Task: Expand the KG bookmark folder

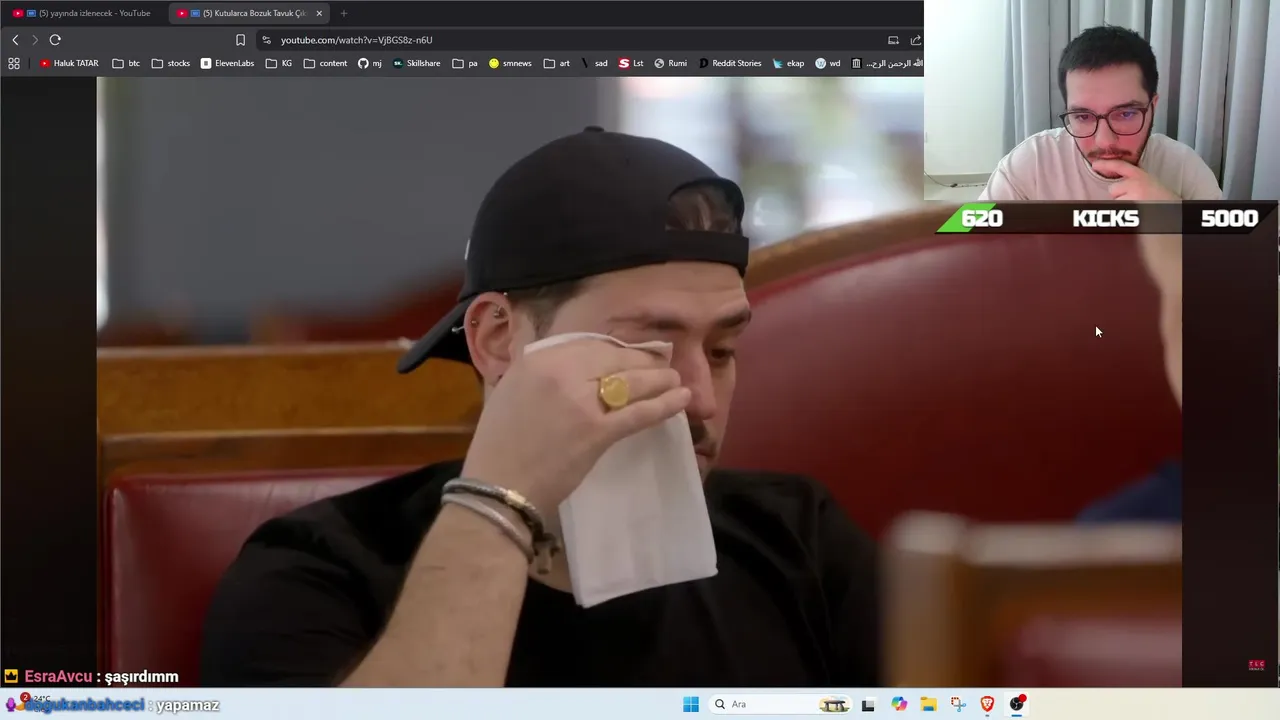Action: [279, 63]
